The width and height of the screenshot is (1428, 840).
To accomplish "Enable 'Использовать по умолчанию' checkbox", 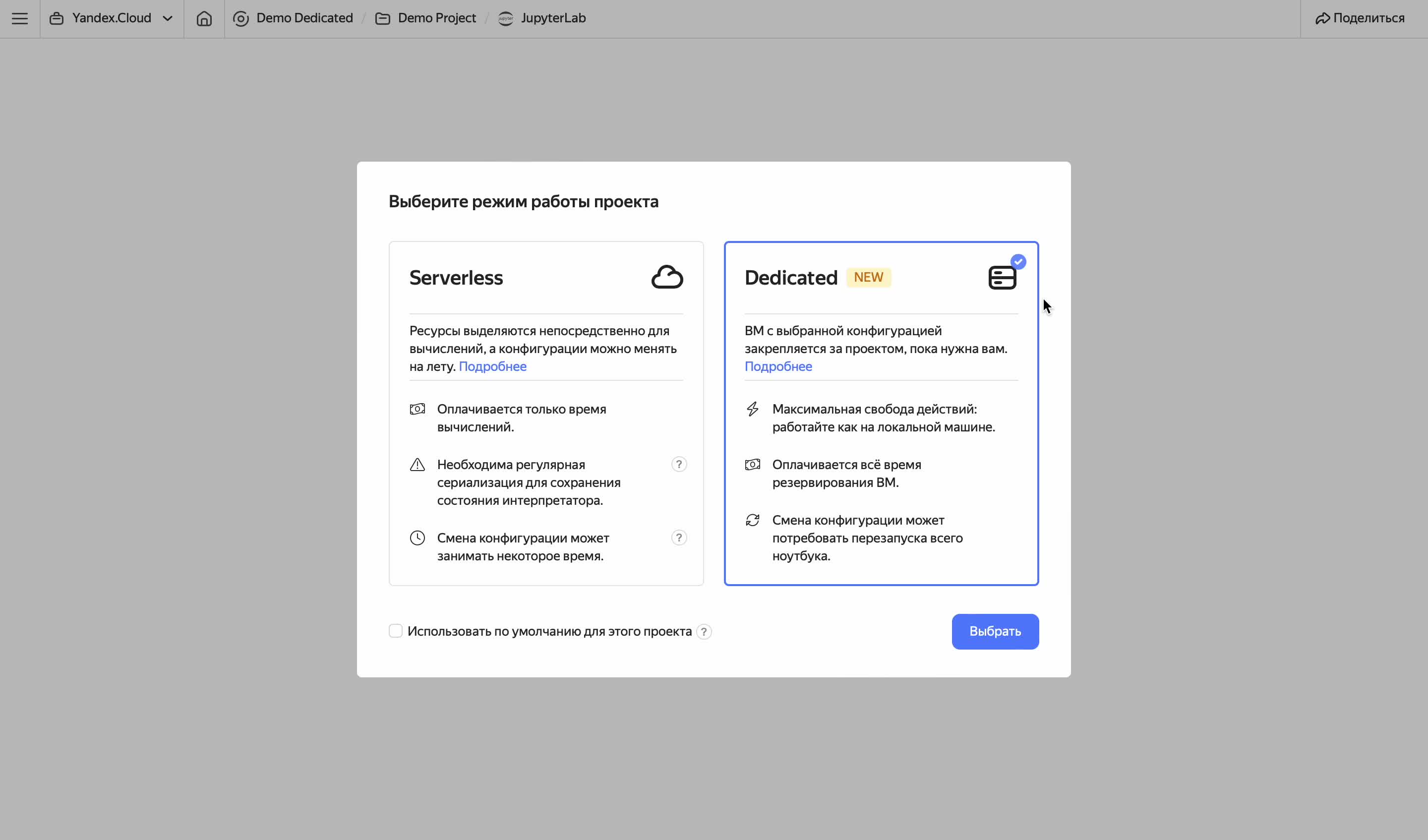I will click(395, 631).
